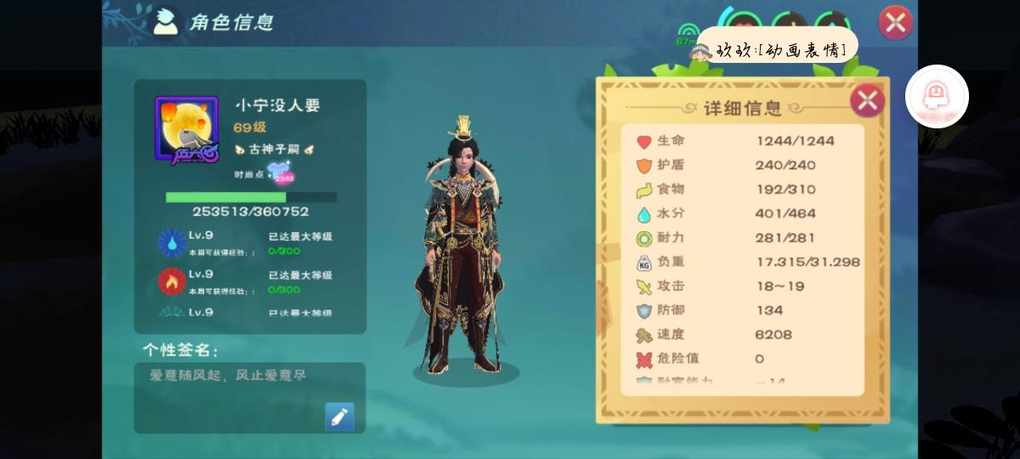Screen dimensions: 1020x459
Task: Tap the white circular assistant button
Action: [x=937, y=96]
